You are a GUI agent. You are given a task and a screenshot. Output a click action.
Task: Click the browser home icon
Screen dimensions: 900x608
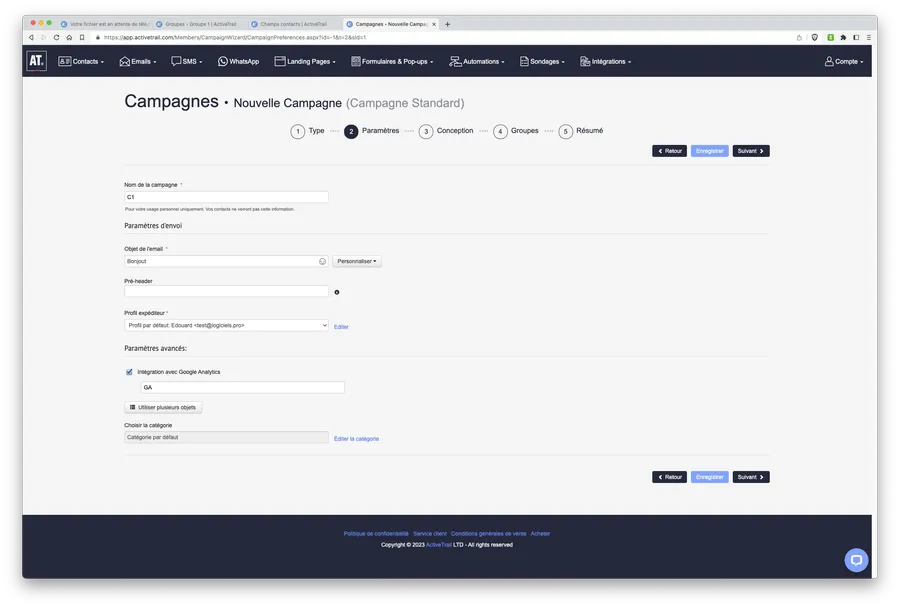pos(69,37)
